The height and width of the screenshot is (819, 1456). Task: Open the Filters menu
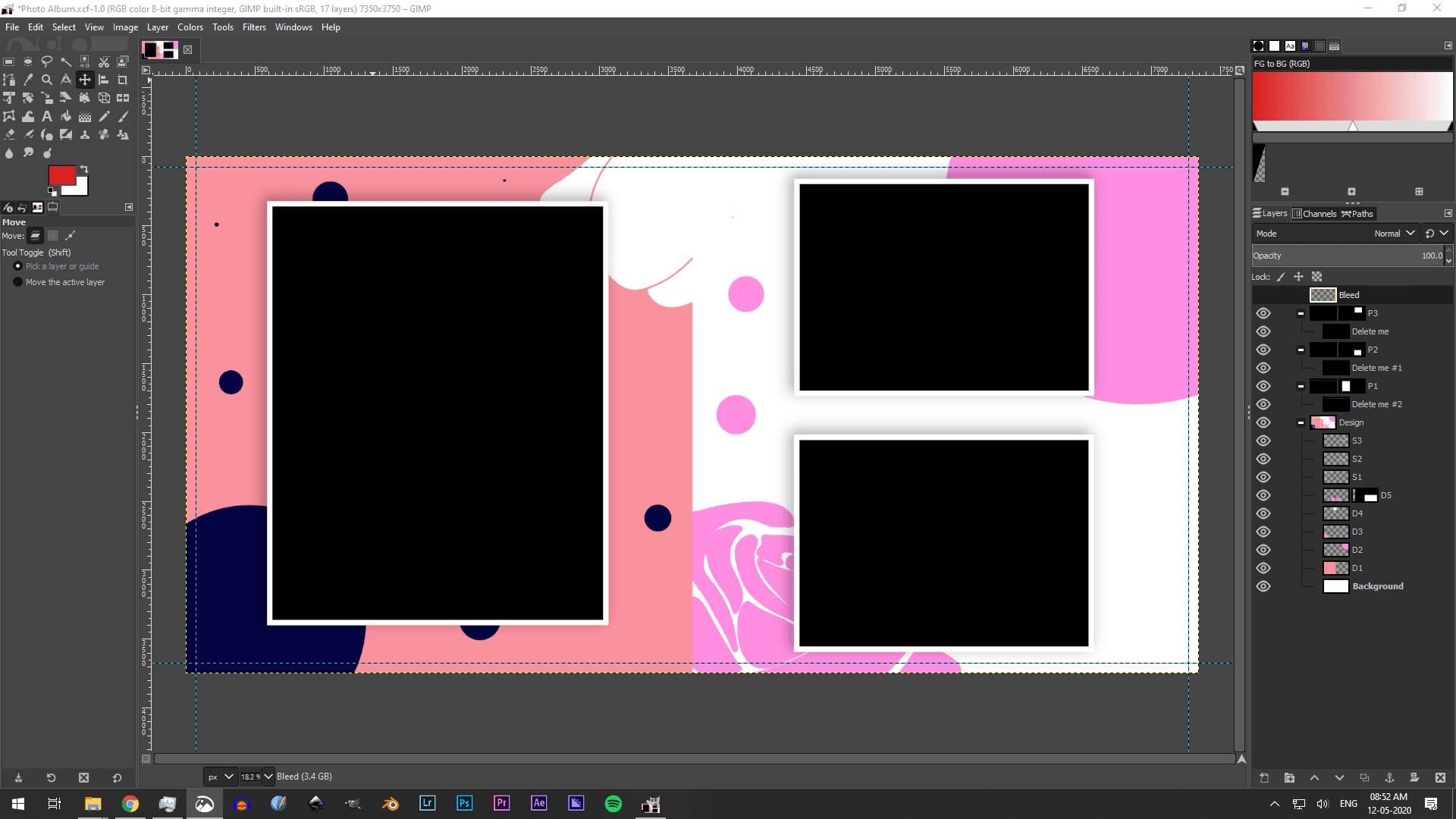tap(254, 27)
